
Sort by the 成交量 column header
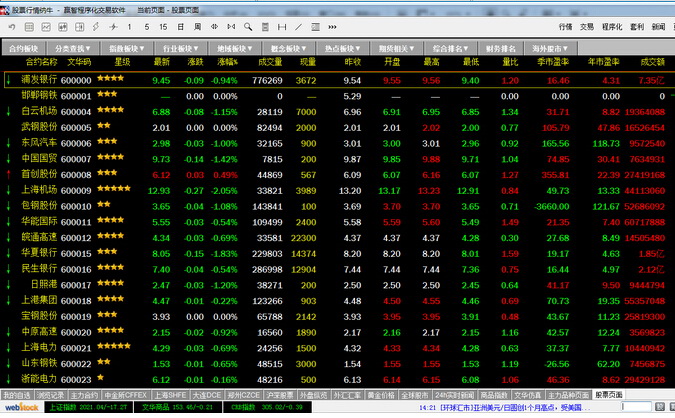[x=270, y=62]
